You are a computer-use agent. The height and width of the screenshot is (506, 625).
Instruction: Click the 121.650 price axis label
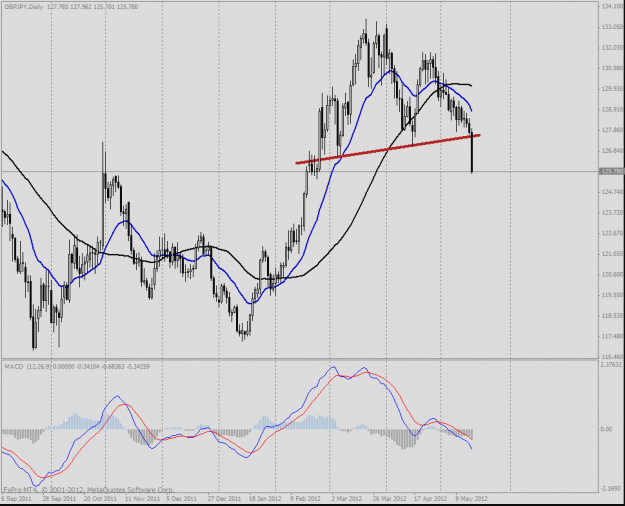click(612, 254)
